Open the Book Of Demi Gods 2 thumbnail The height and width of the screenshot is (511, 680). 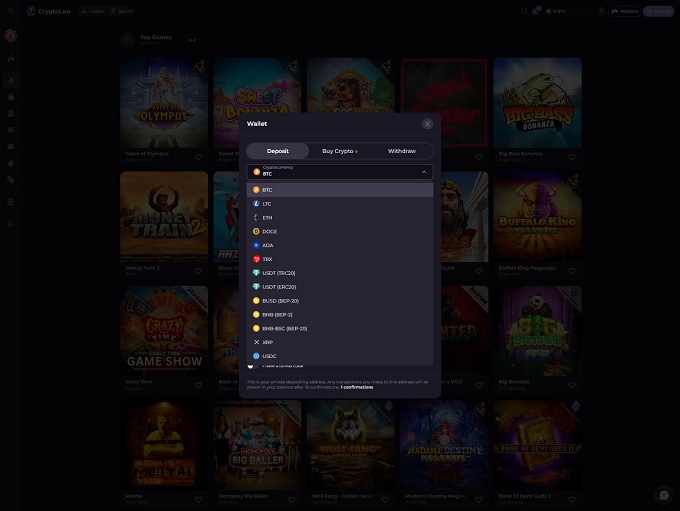537,445
